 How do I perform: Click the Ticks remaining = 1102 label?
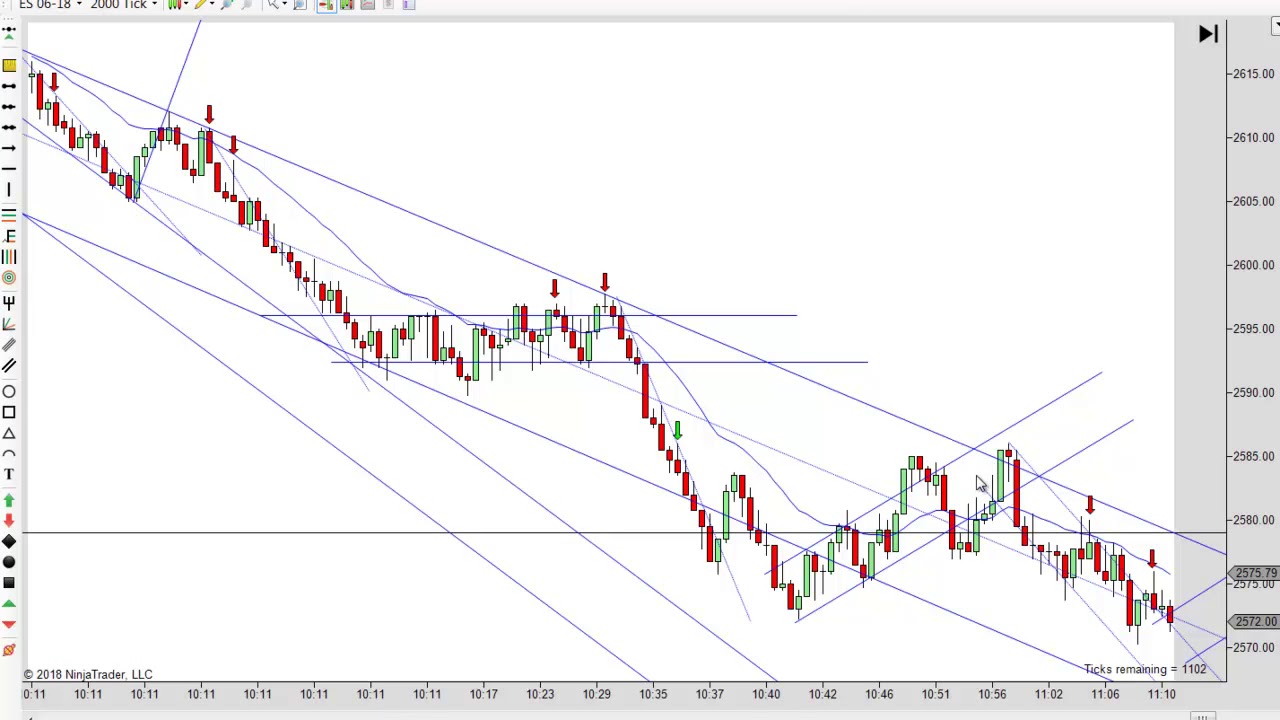pyautogui.click(x=1145, y=669)
